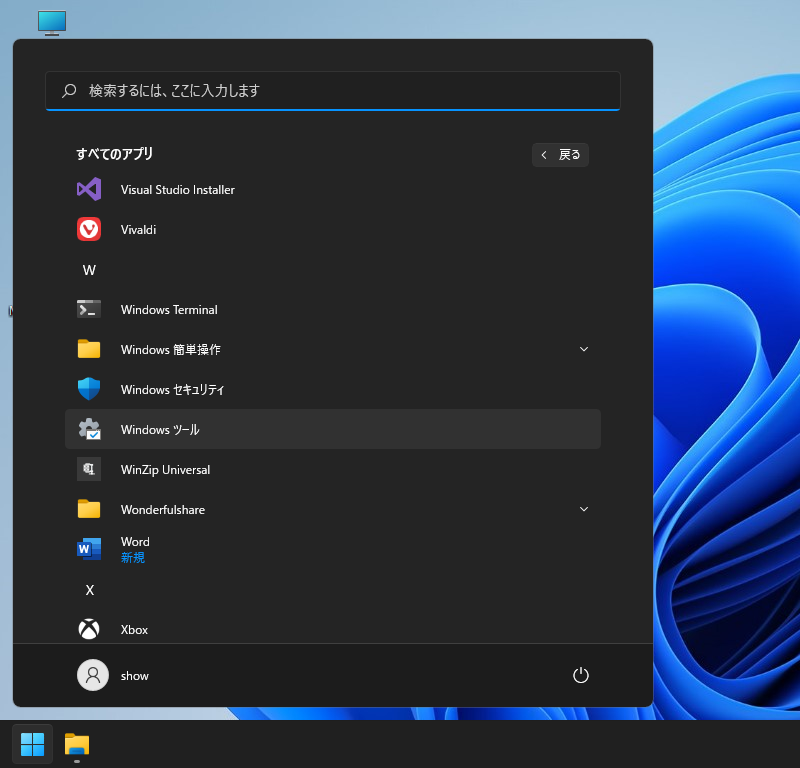800x768 pixels.
Task: Open the power options button
Action: 581,675
